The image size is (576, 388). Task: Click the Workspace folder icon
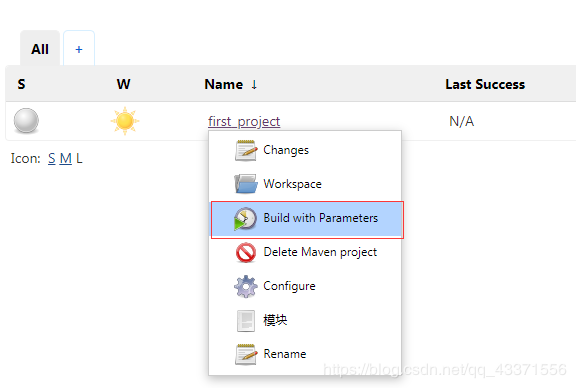(x=246, y=184)
